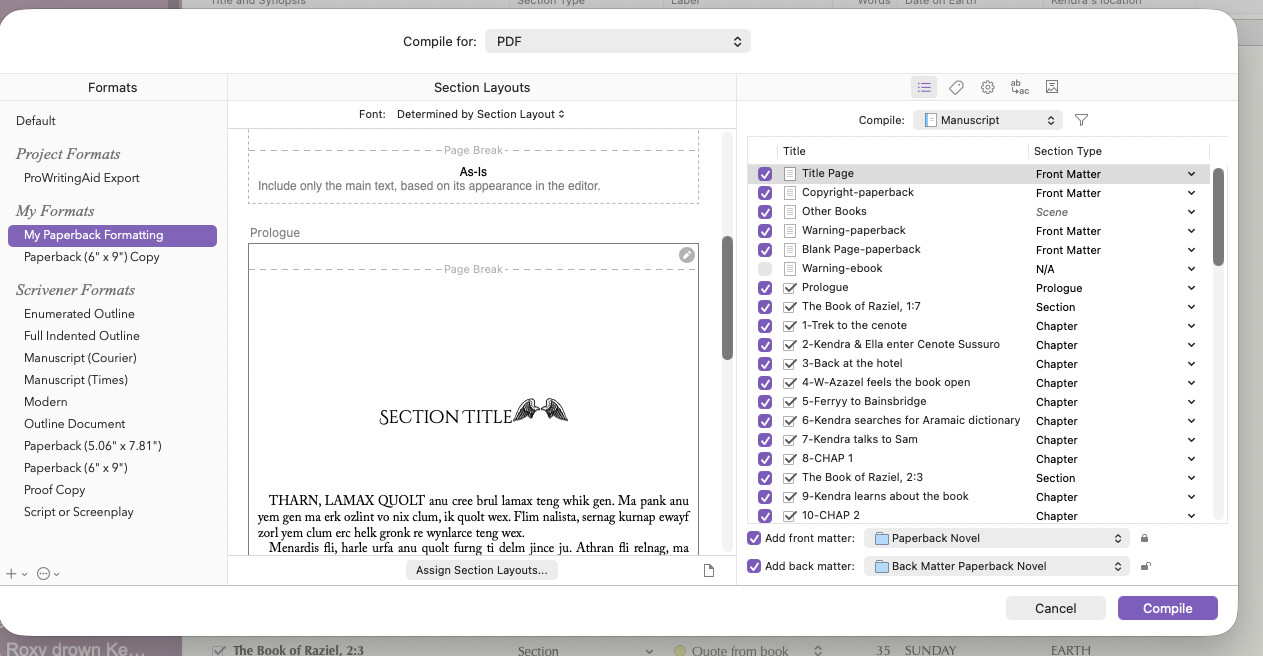The height and width of the screenshot is (656, 1263).
Task: Open the Paperback Novel front matter dropdown
Action: click(x=996, y=538)
